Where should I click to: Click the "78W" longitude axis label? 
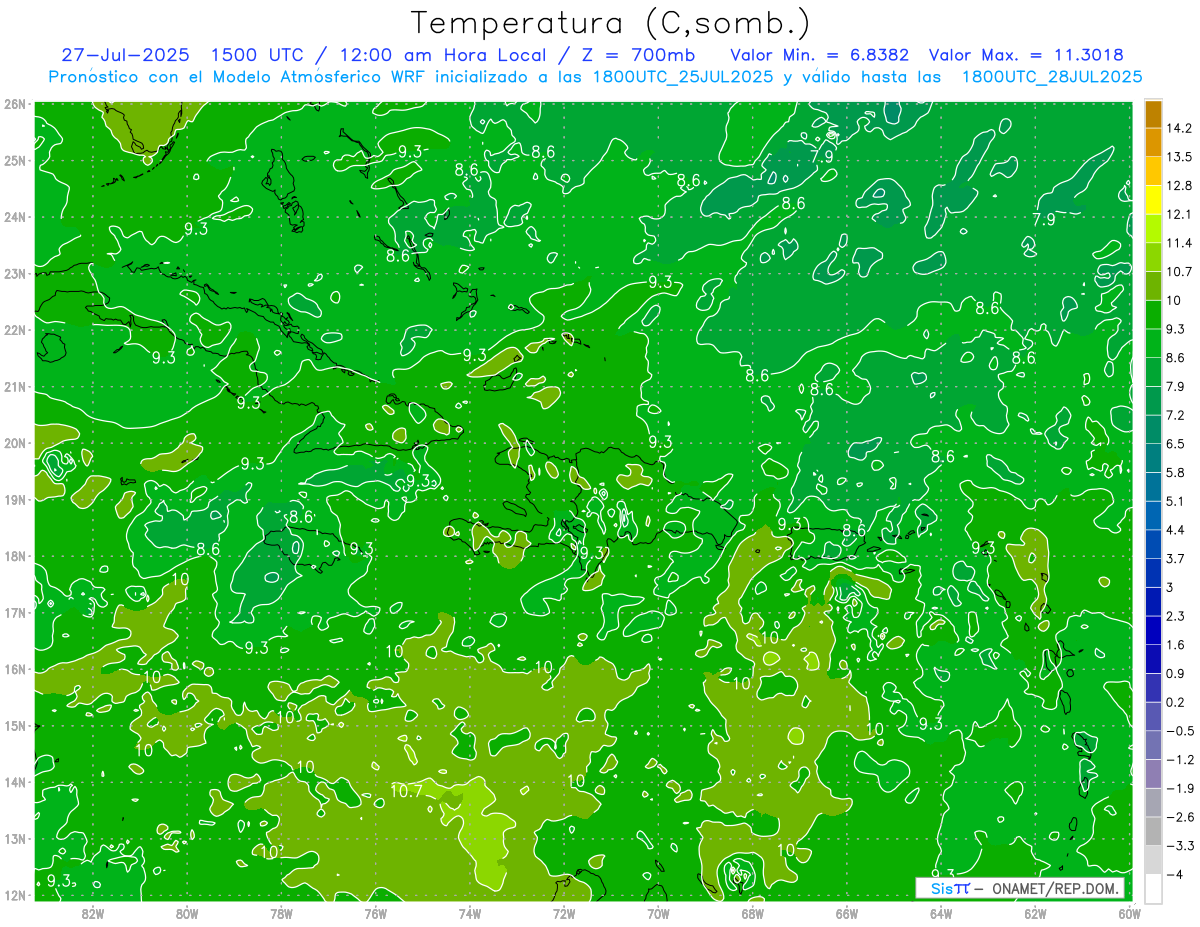click(281, 914)
